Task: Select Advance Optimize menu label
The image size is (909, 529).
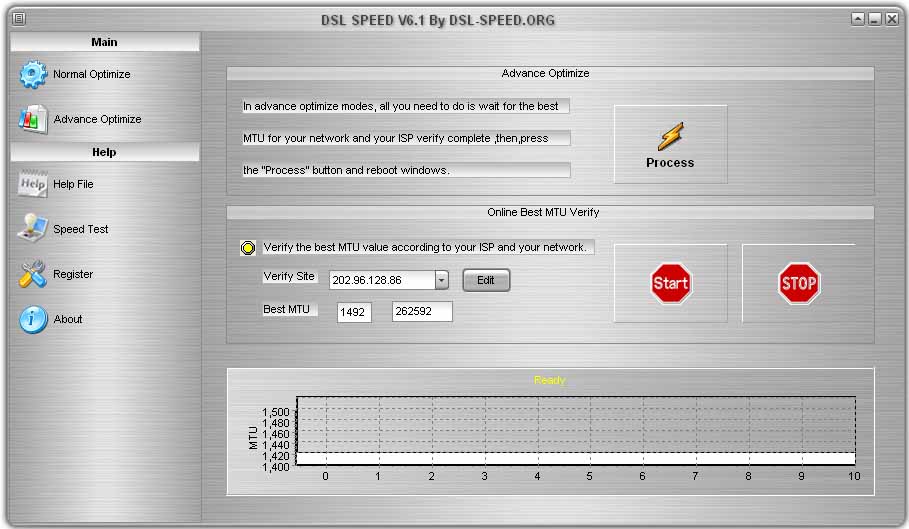Action: pos(97,119)
